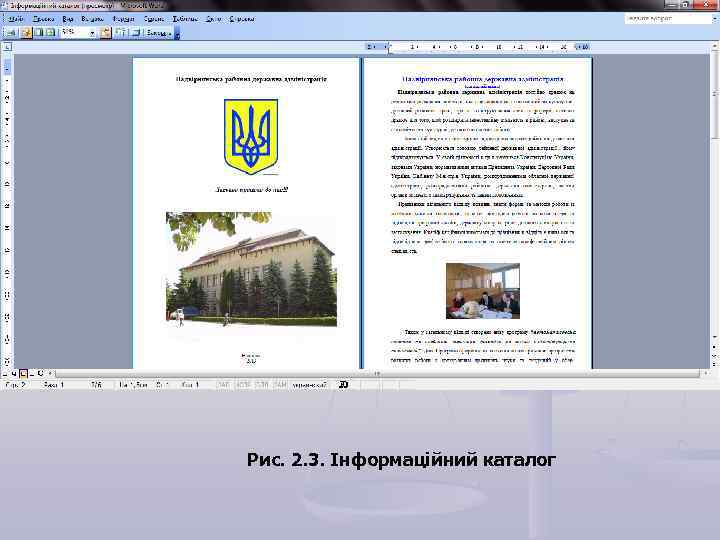
Task: Toggle ЗАМ overtype indicator
Action: pos(280,385)
